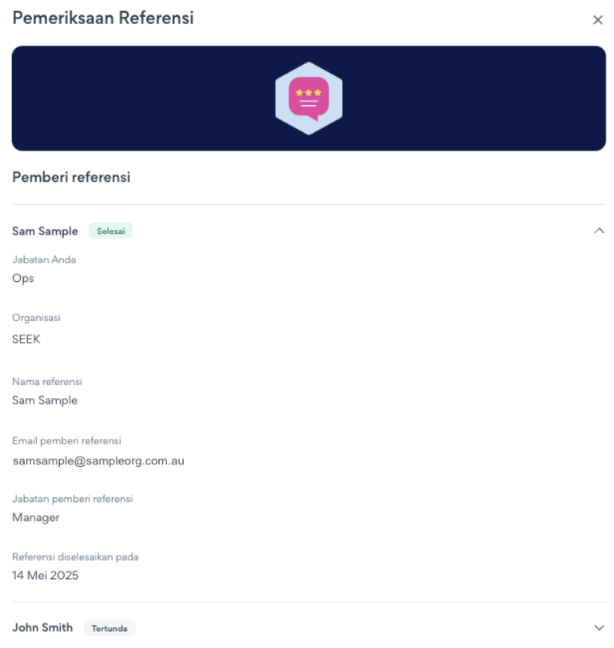Select the Sam Sample referee header name
The height and width of the screenshot is (648, 614).
pyautogui.click(x=44, y=231)
